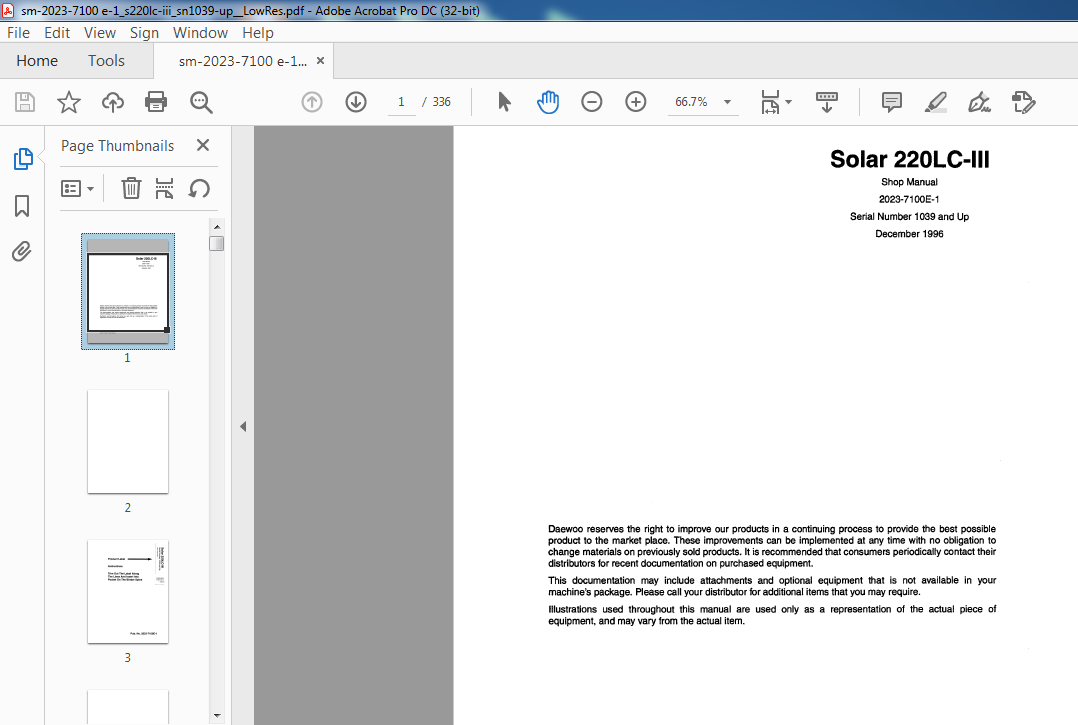1078x725 pixels.
Task: Click the thumbnails scrollbar handle
Action: pyautogui.click(x=217, y=243)
